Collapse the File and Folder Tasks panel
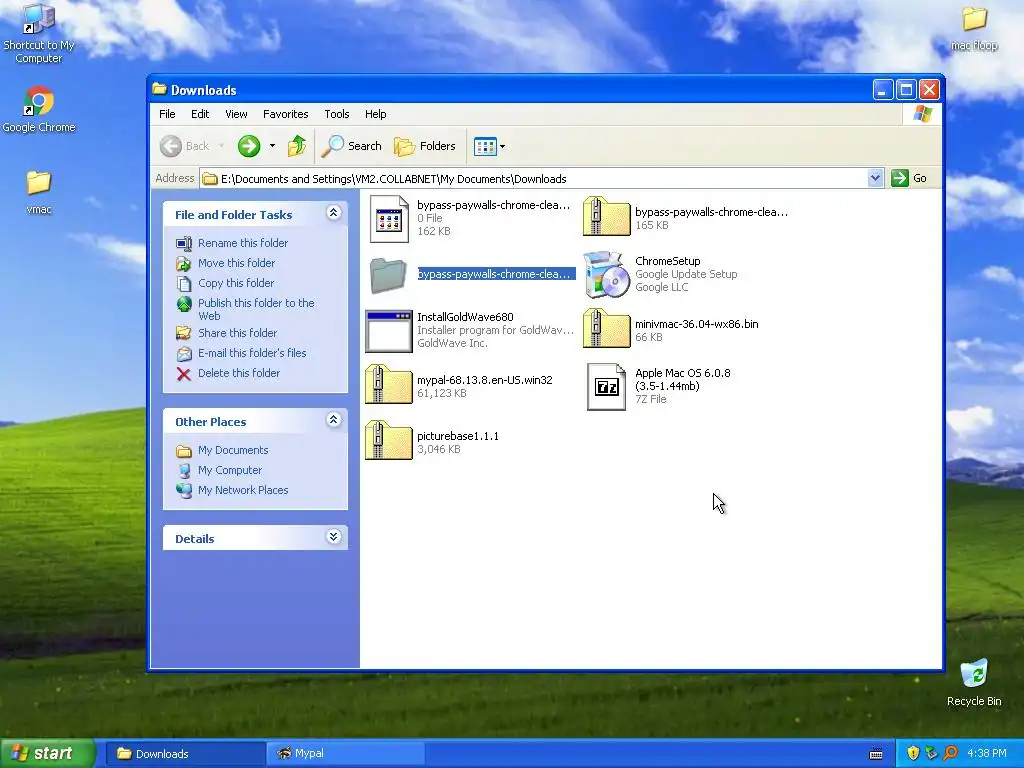 334,213
